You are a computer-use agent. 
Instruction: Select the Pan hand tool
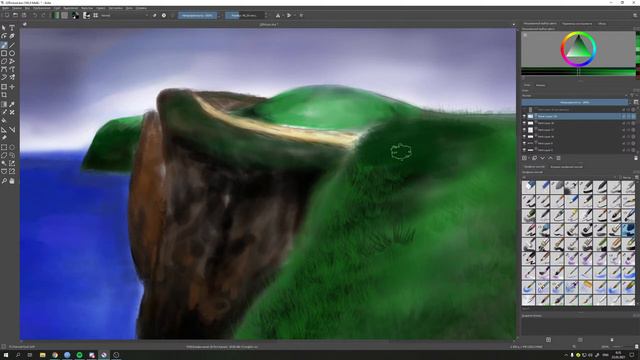(x=12, y=180)
